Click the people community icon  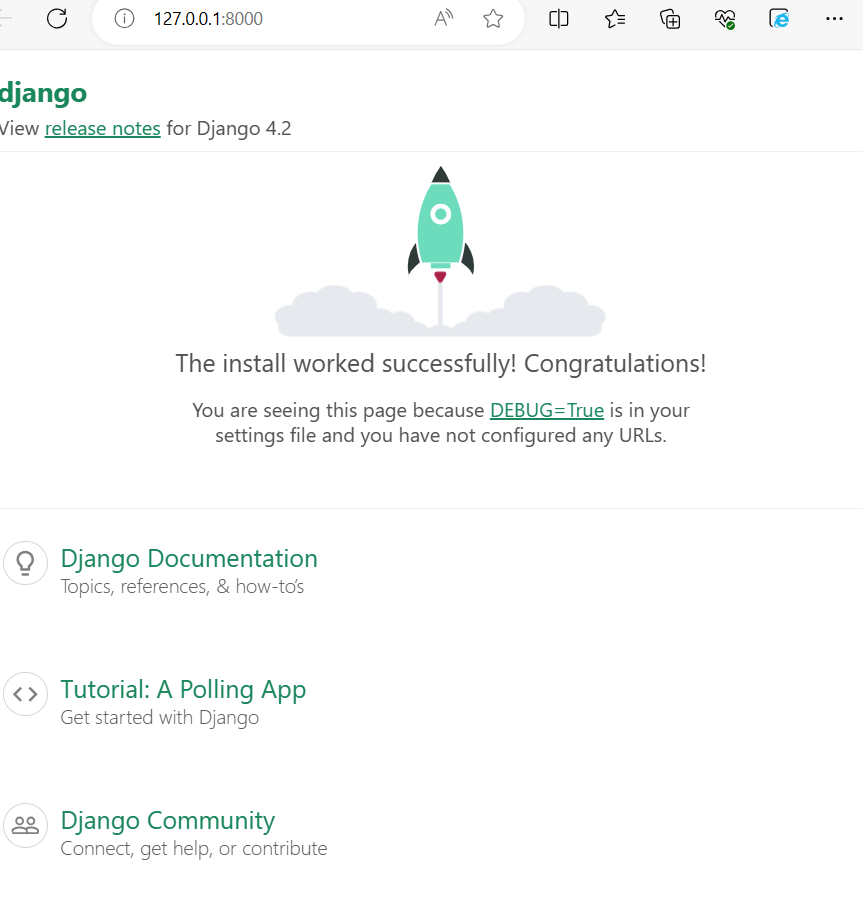(x=25, y=825)
